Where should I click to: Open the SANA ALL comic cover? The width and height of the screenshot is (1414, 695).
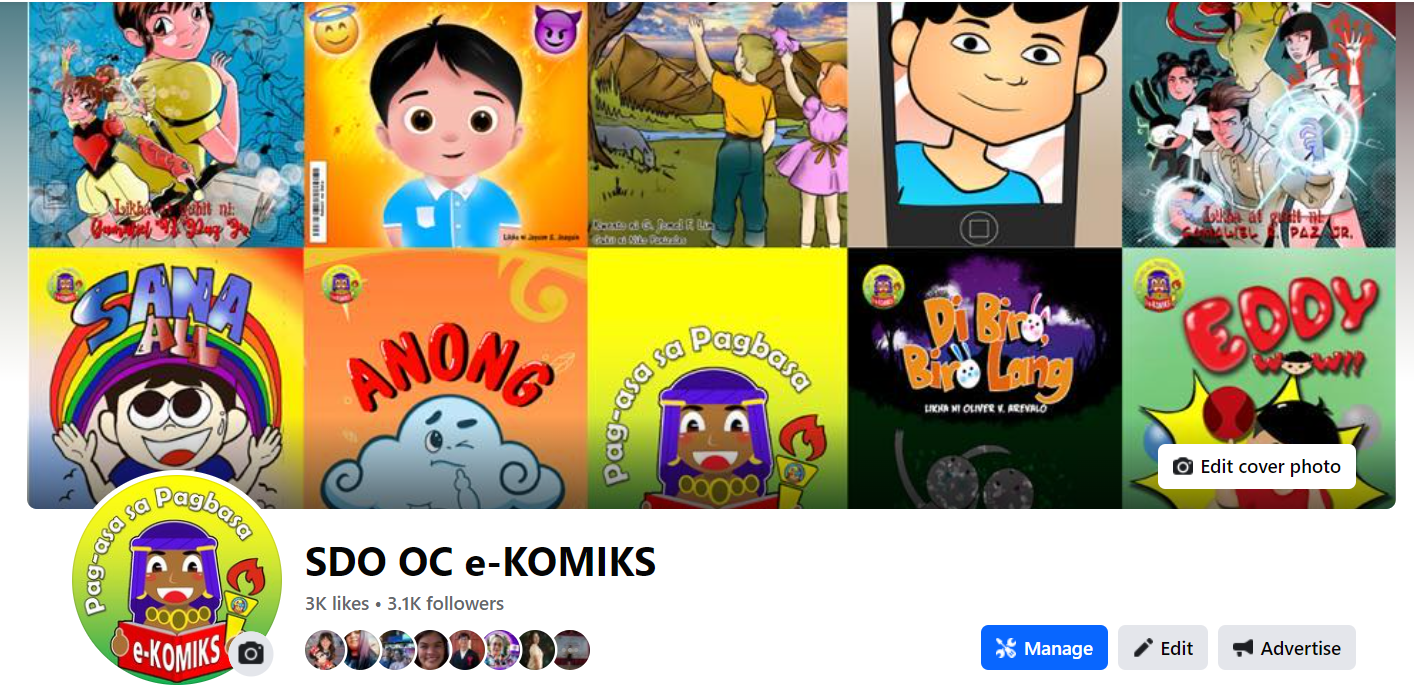click(166, 378)
